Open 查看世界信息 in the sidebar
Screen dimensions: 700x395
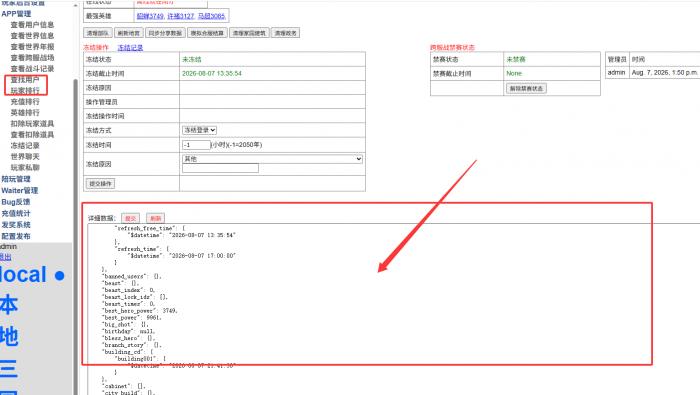[32, 36]
